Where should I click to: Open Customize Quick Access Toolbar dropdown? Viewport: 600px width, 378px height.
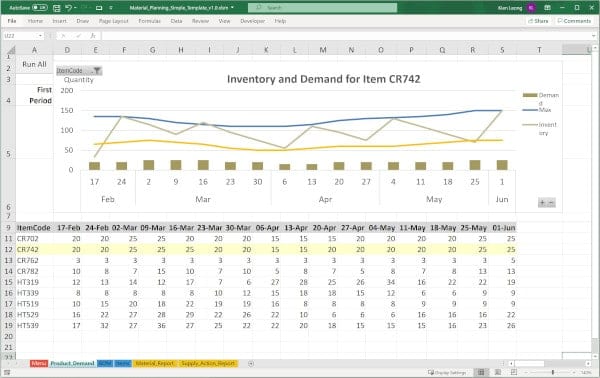(111, 8)
